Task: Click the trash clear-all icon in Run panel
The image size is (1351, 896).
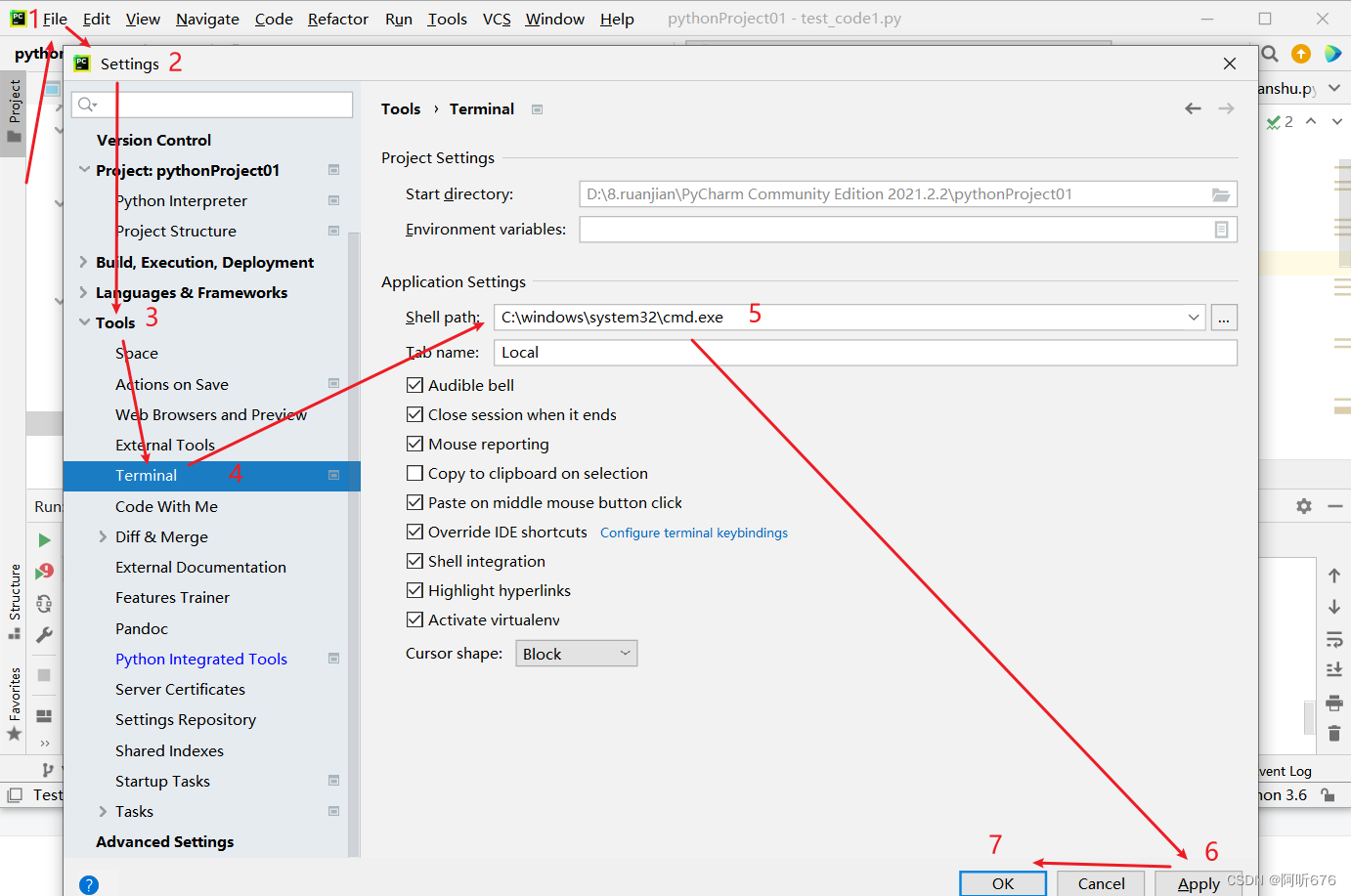Action: (x=1334, y=733)
